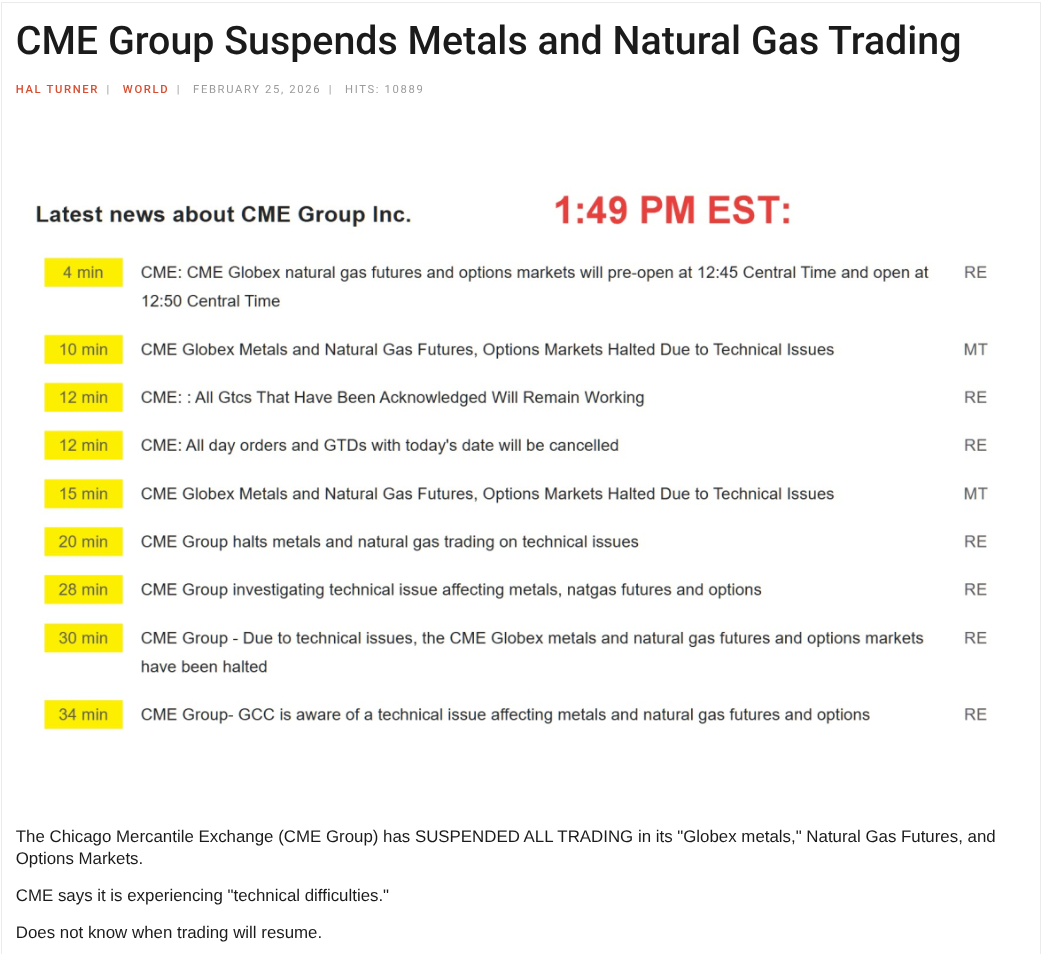Select the yellow 4 min time badge
Image resolution: width=1045 pixels, height=954 pixels.
pyautogui.click(x=83, y=272)
